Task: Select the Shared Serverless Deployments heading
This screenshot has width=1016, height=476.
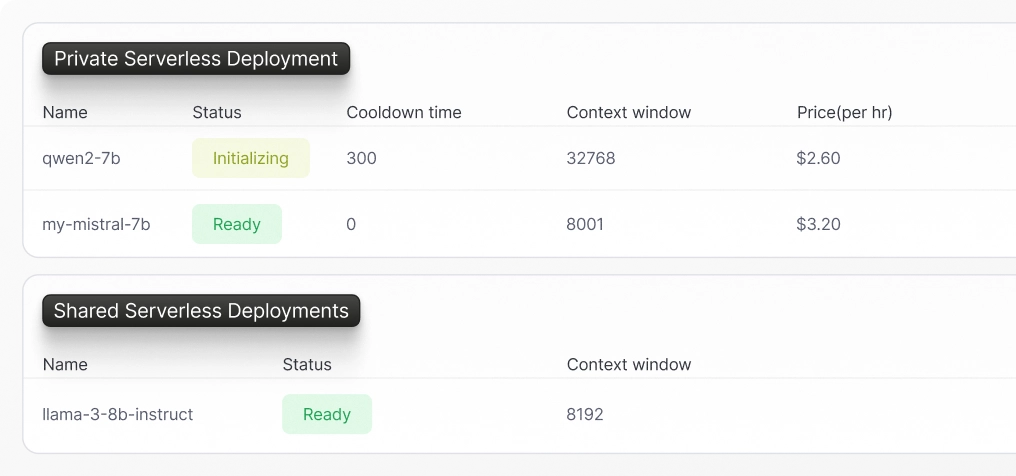Action: (x=201, y=311)
